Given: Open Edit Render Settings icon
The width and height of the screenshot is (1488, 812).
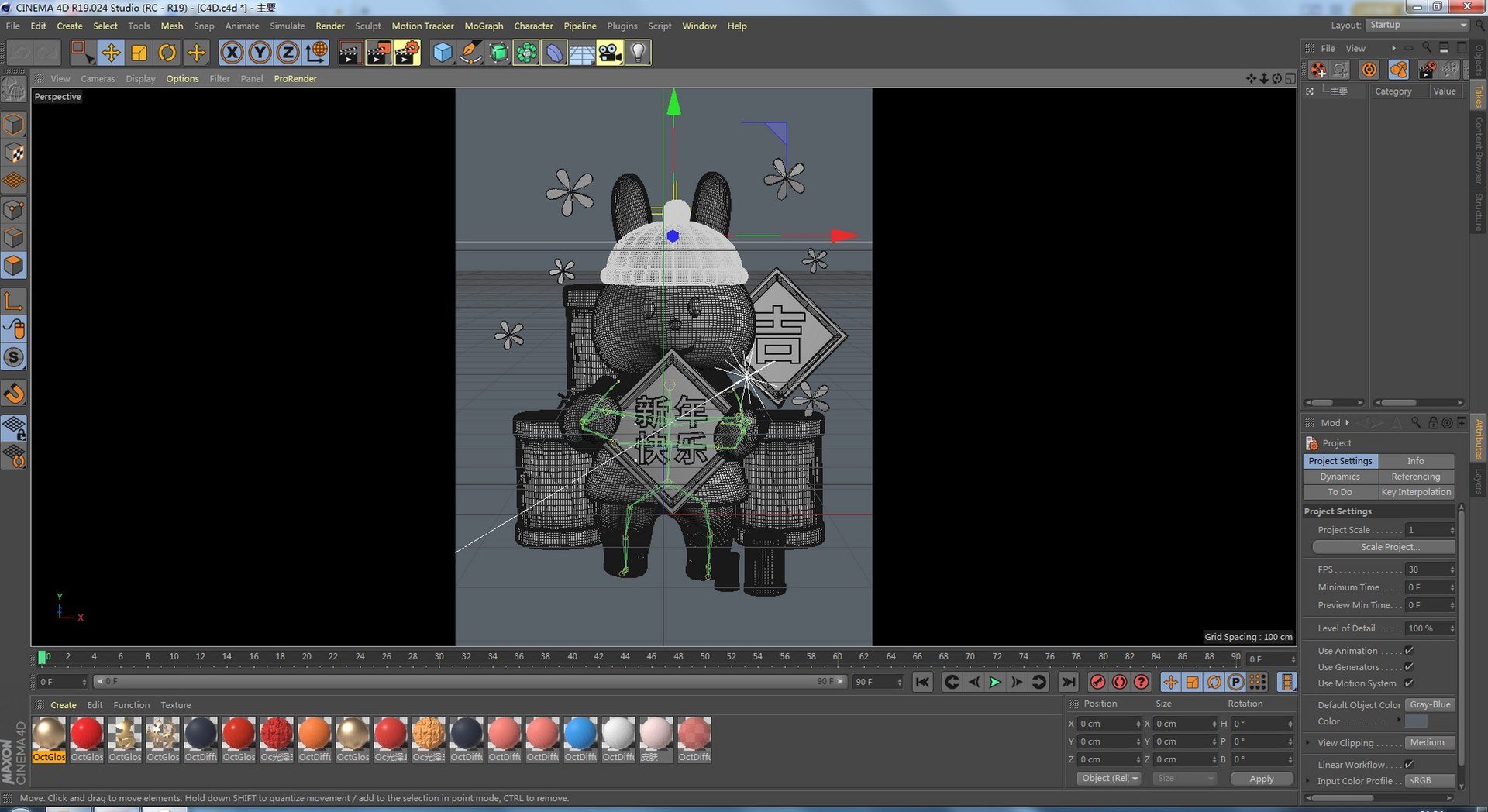Looking at the screenshot, I should (x=407, y=53).
